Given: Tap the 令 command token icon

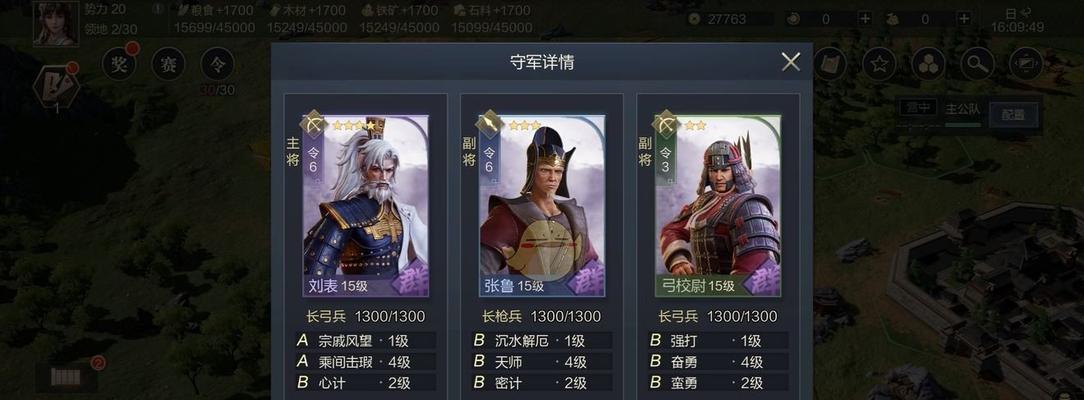Looking at the screenshot, I should pyautogui.click(x=217, y=64).
